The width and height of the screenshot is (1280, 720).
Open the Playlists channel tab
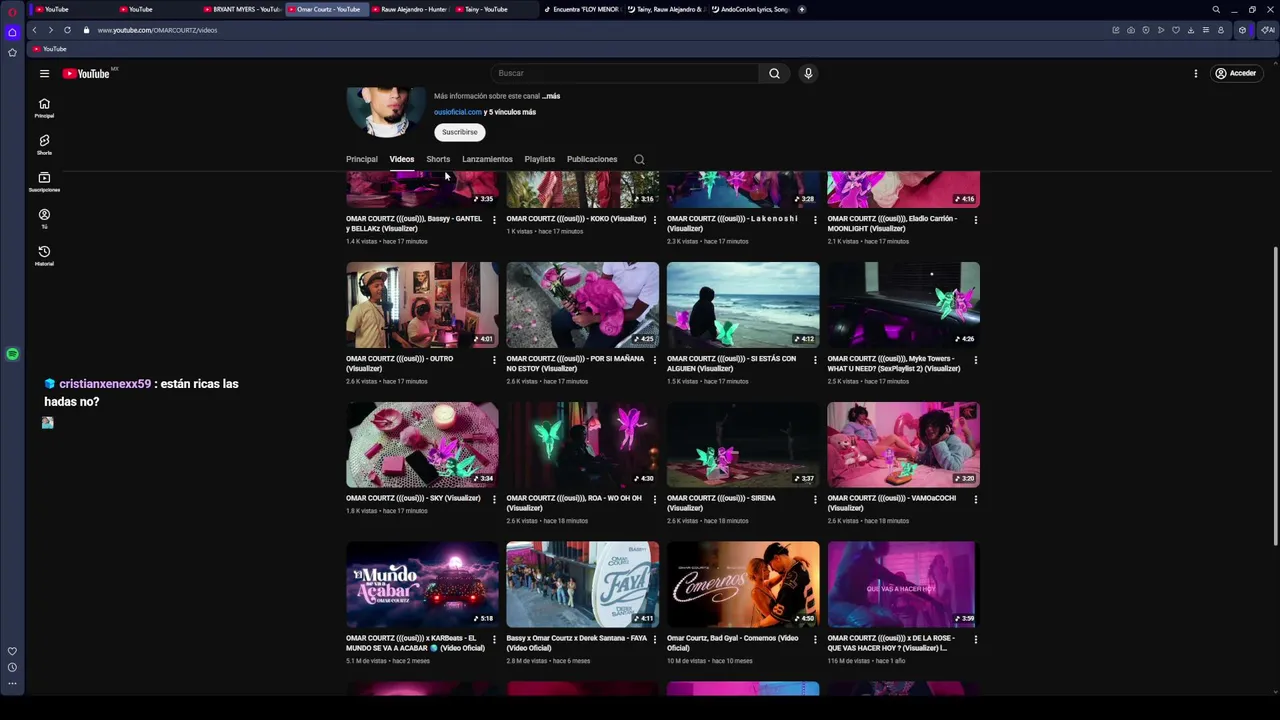tap(539, 159)
